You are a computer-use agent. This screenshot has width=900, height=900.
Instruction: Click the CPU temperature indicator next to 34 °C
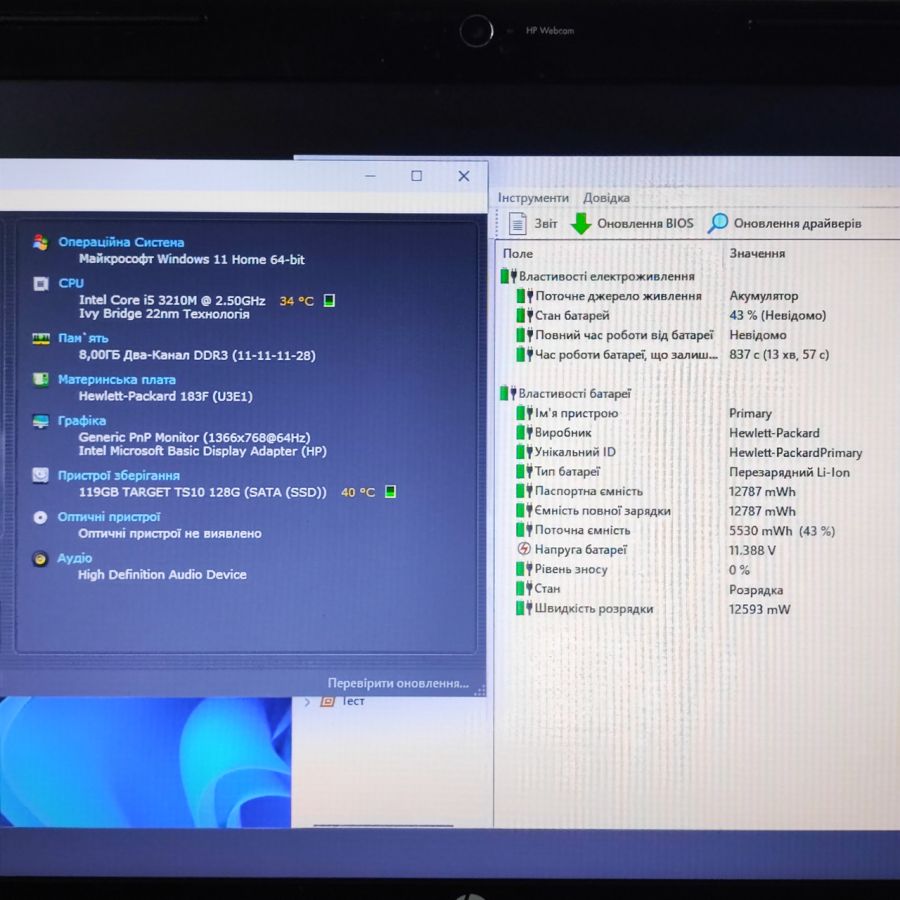click(x=329, y=300)
